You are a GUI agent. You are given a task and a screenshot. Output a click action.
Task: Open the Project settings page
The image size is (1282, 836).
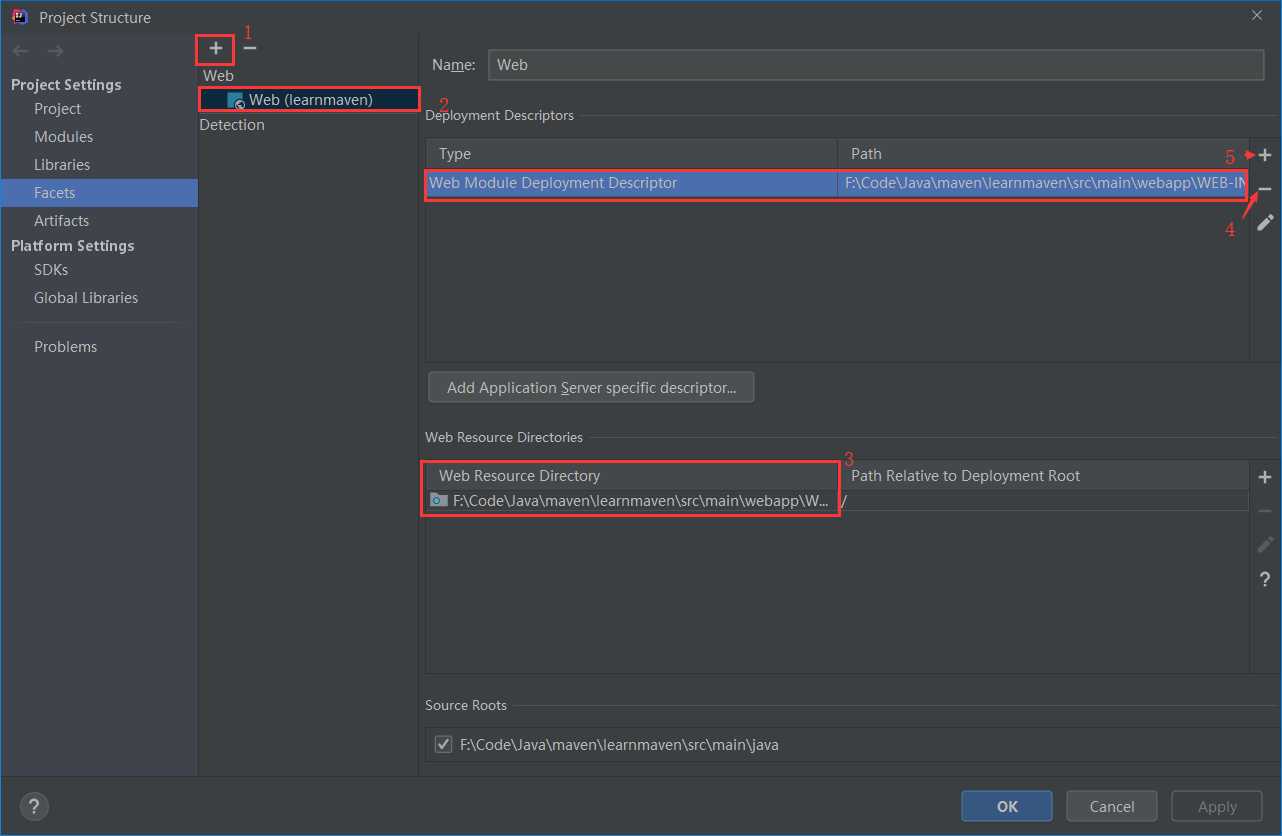(57, 109)
